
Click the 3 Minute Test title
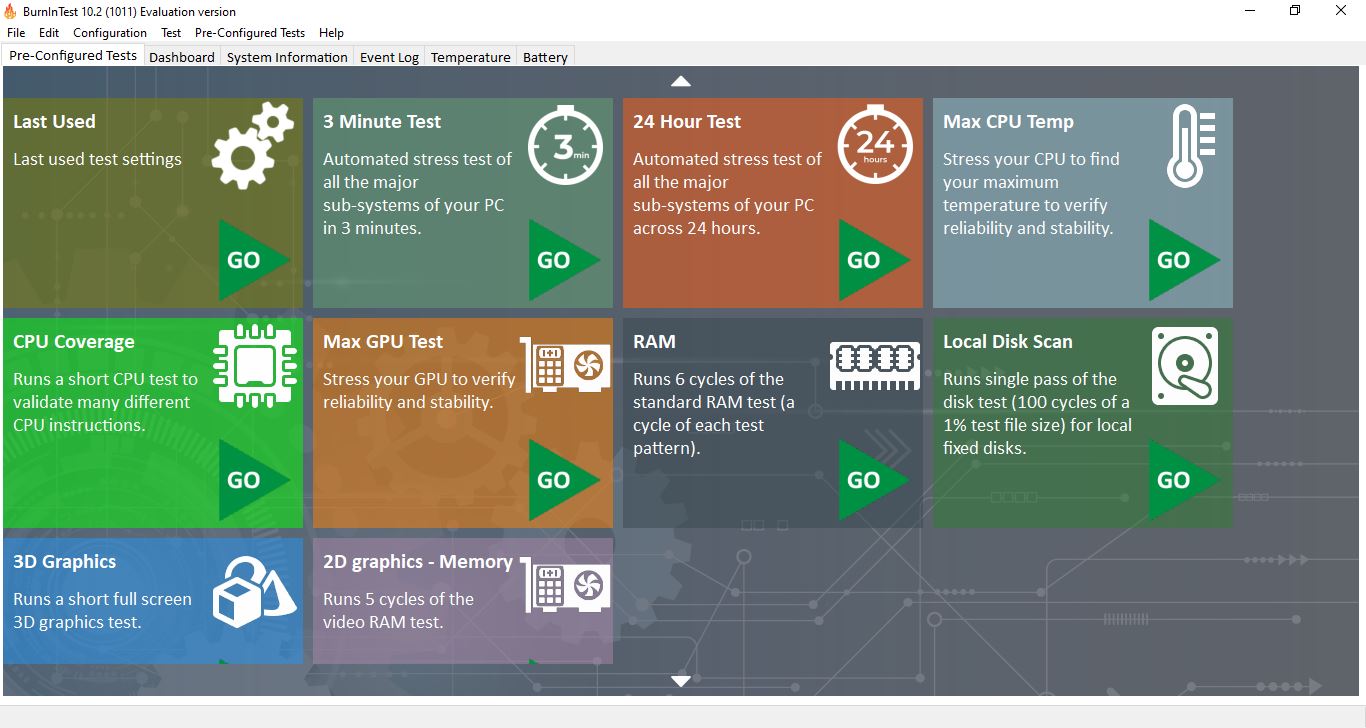tap(382, 122)
